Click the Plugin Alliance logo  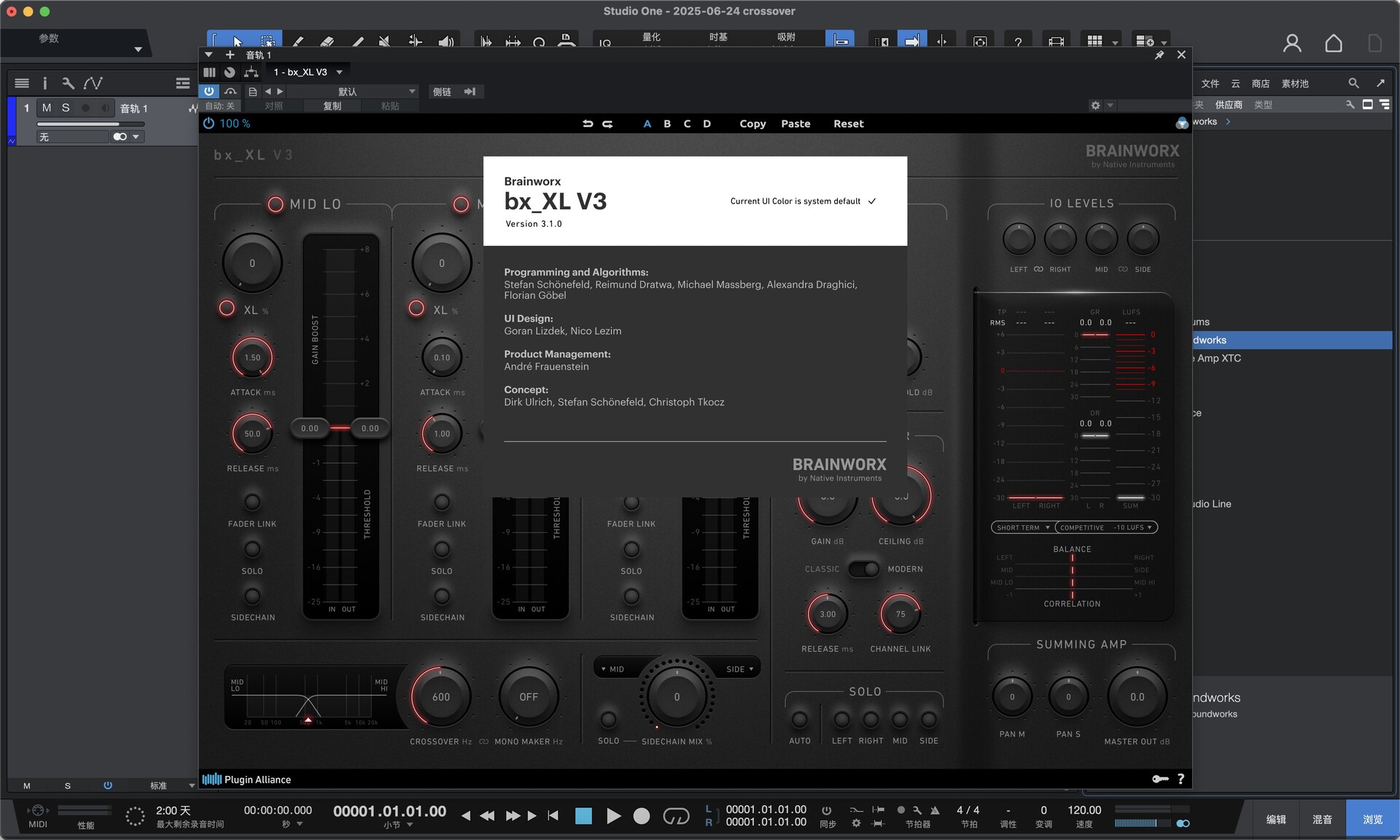[x=246, y=779]
